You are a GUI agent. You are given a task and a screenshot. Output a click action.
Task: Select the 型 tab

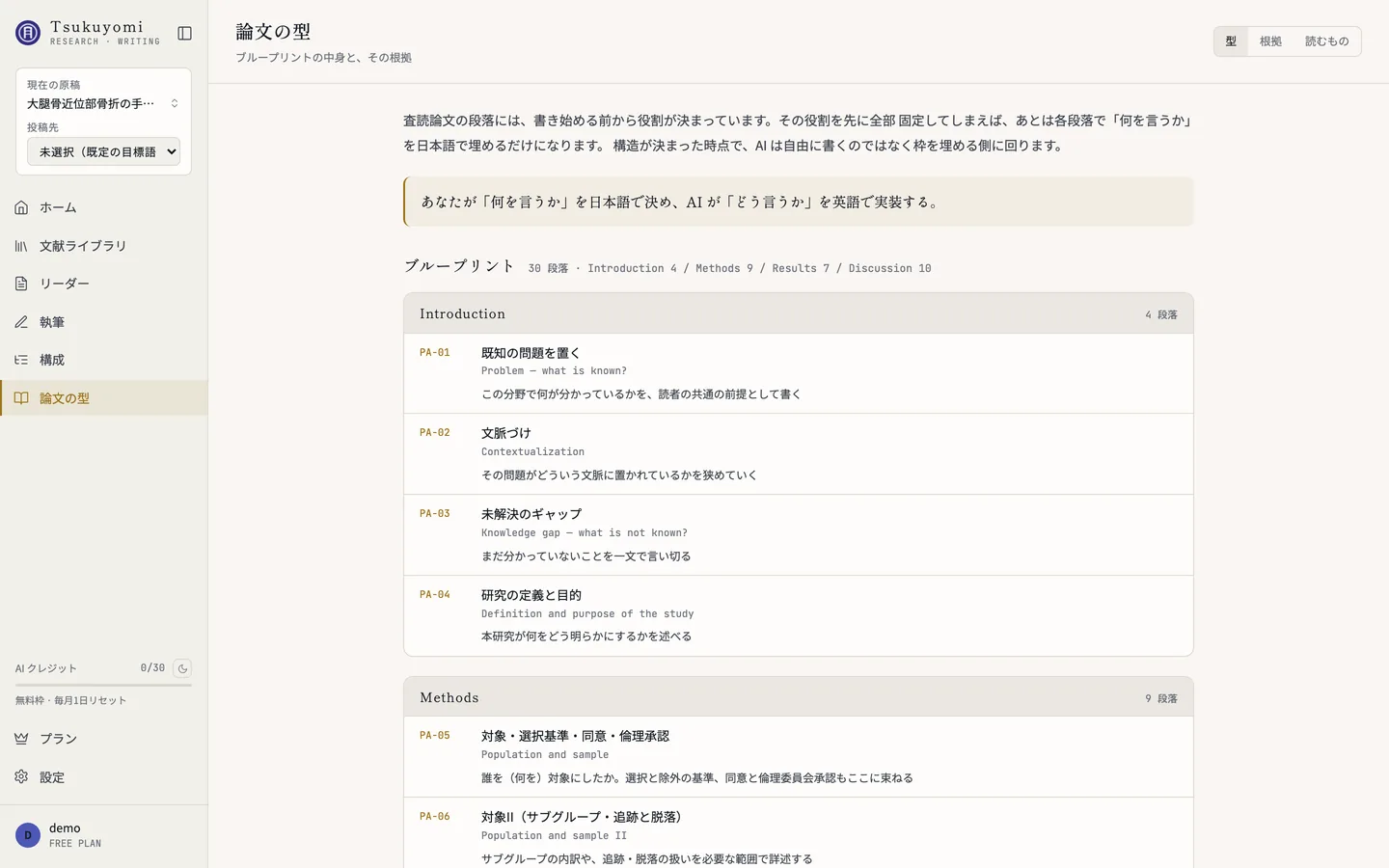(1231, 41)
